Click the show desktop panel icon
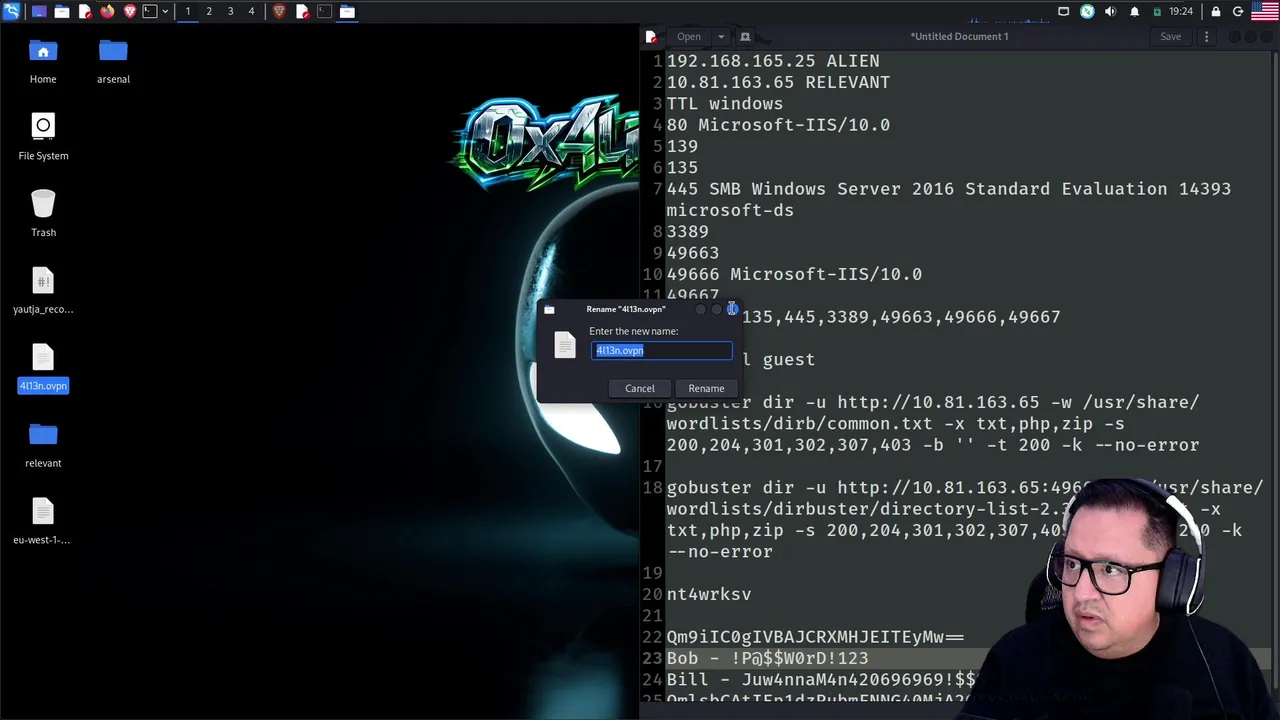 pyautogui.click(x=39, y=11)
